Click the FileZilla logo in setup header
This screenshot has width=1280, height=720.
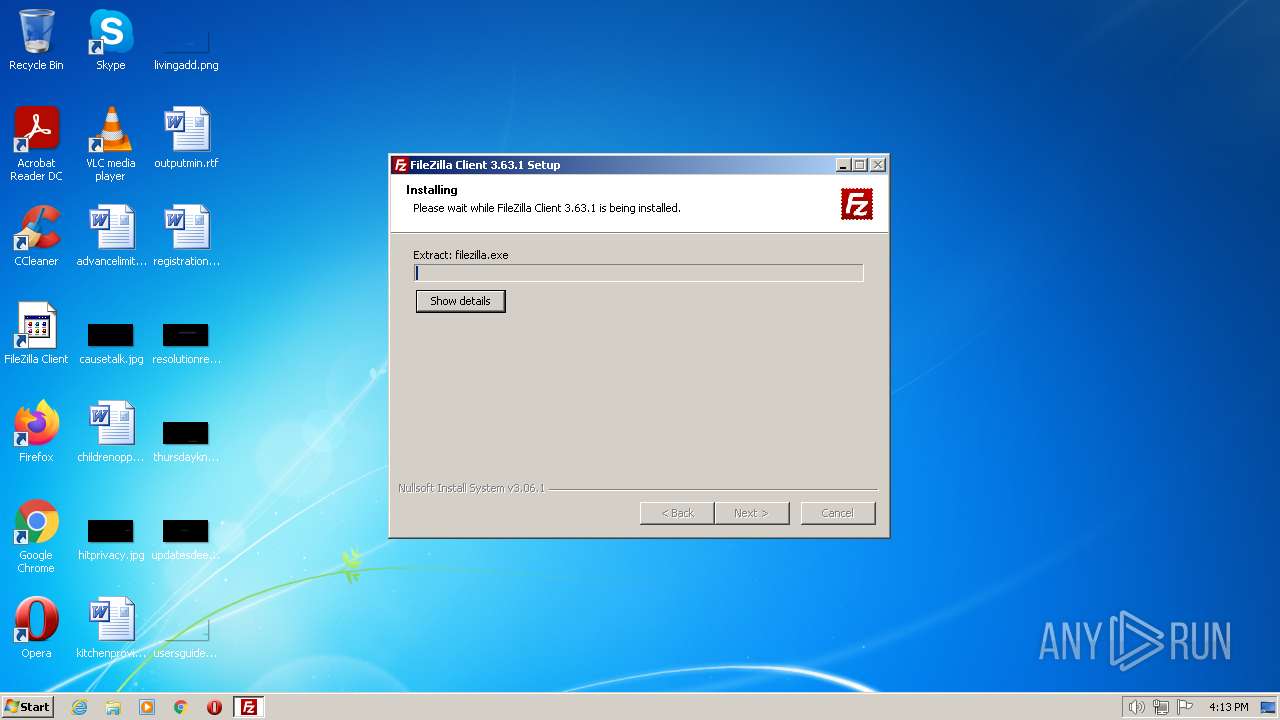pos(857,204)
